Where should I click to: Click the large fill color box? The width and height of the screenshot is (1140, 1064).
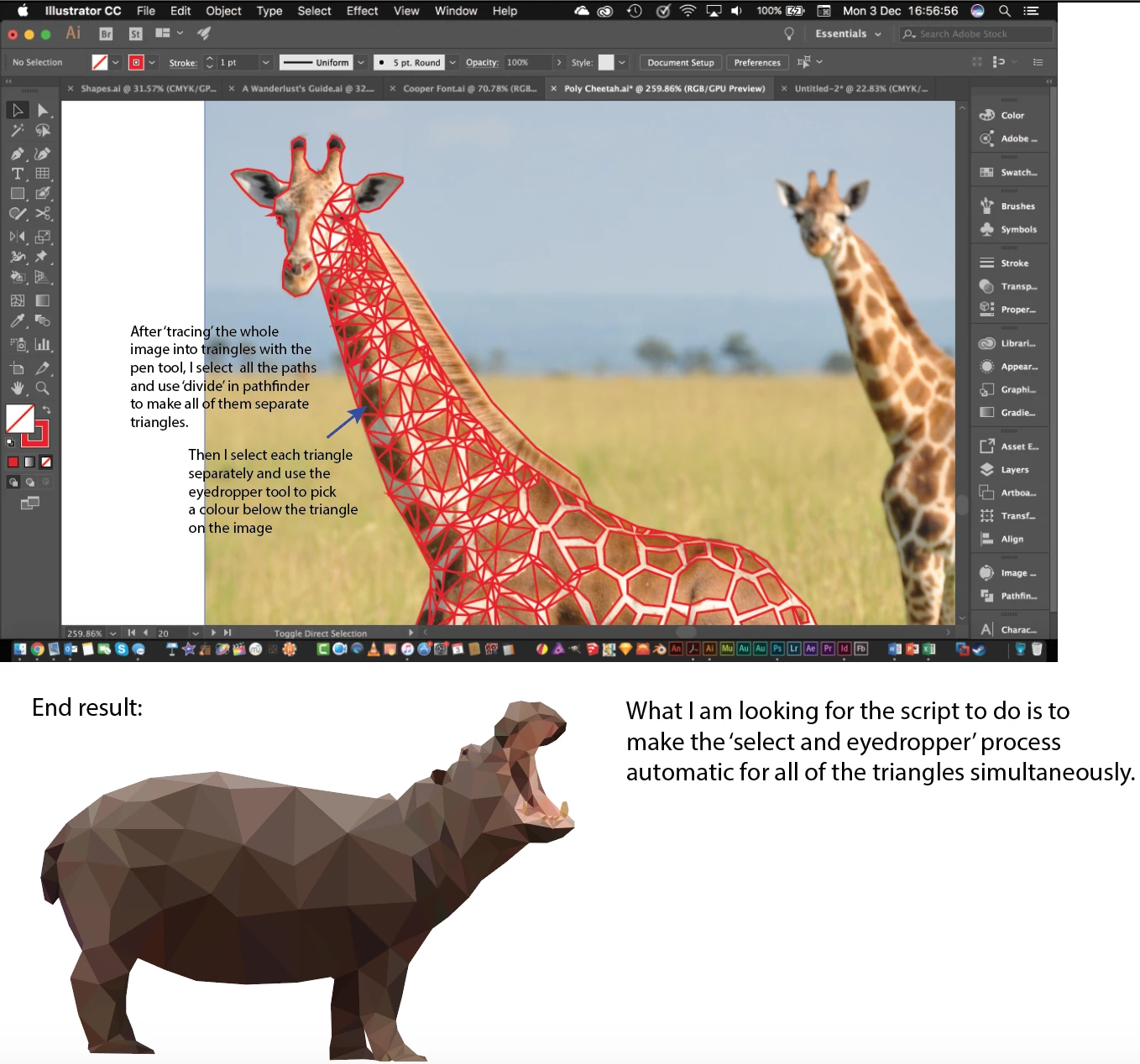coord(19,418)
